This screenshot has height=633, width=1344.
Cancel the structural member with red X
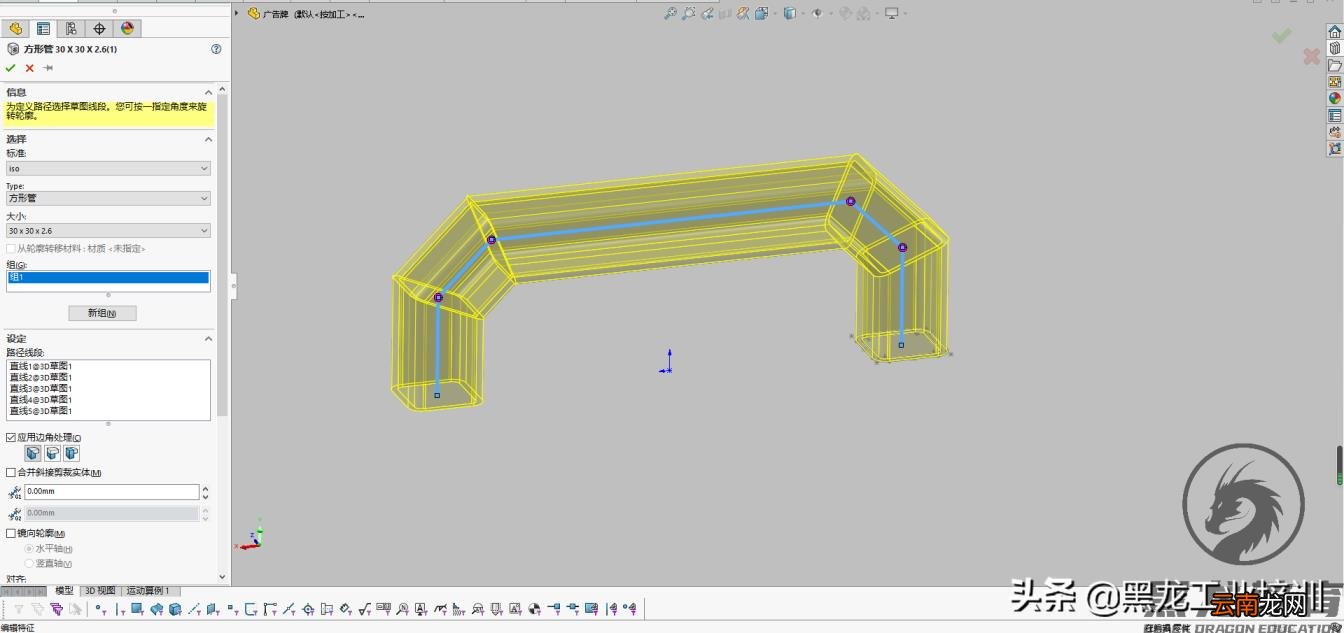click(30, 68)
